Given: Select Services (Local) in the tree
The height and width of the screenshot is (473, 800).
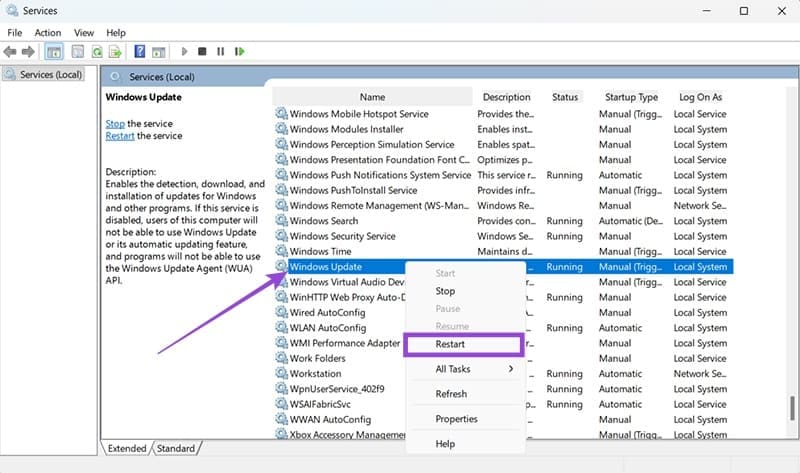Looking at the screenshot, I should (x=48, y=75).
